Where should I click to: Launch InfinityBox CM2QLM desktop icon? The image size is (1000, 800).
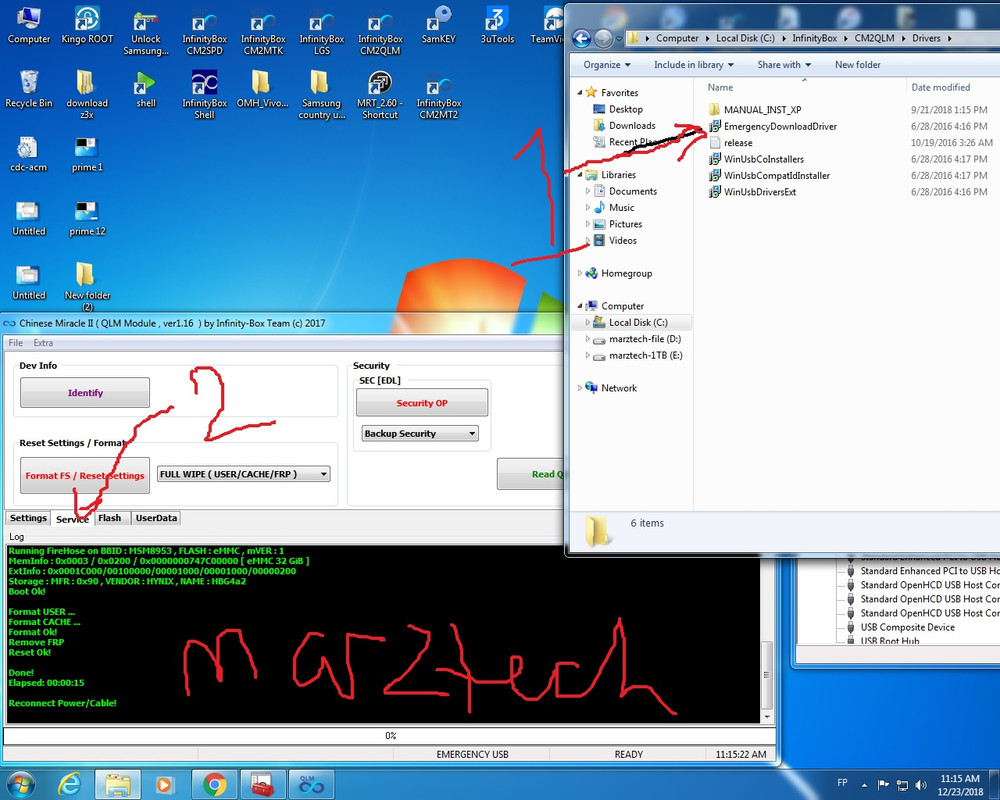380,31
